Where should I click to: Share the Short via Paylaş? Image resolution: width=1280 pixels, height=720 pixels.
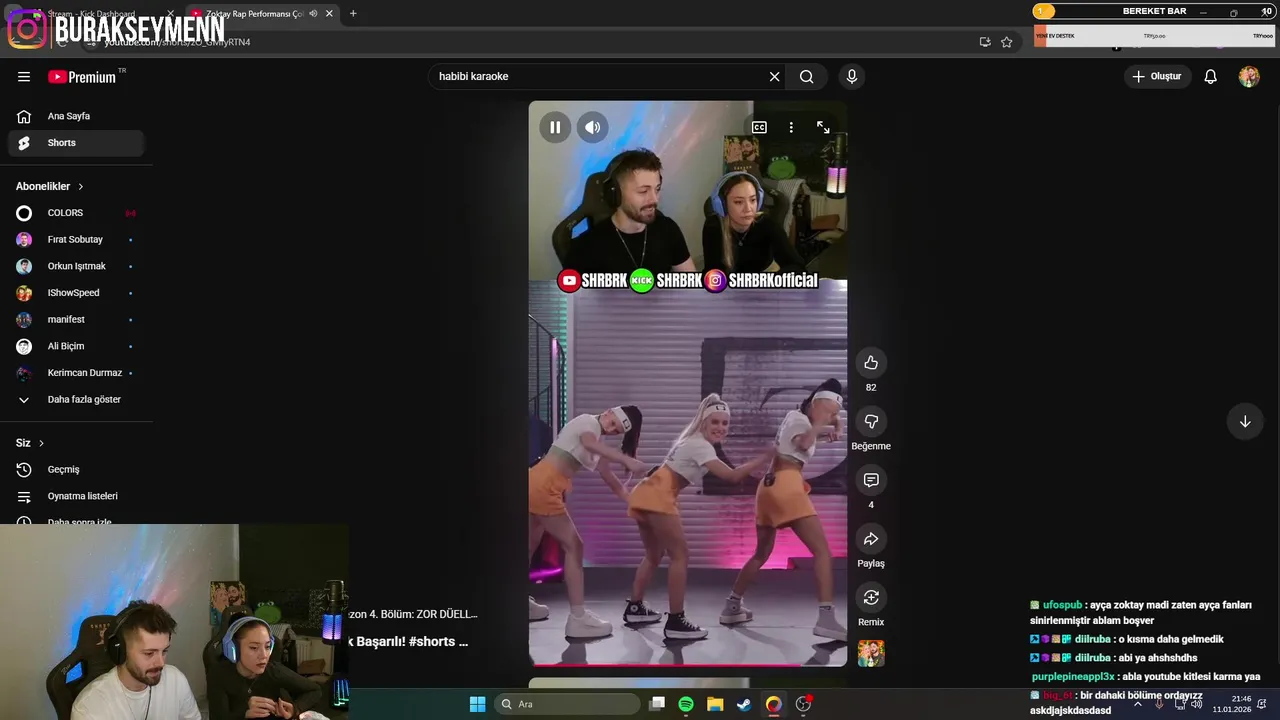point(871,539)
